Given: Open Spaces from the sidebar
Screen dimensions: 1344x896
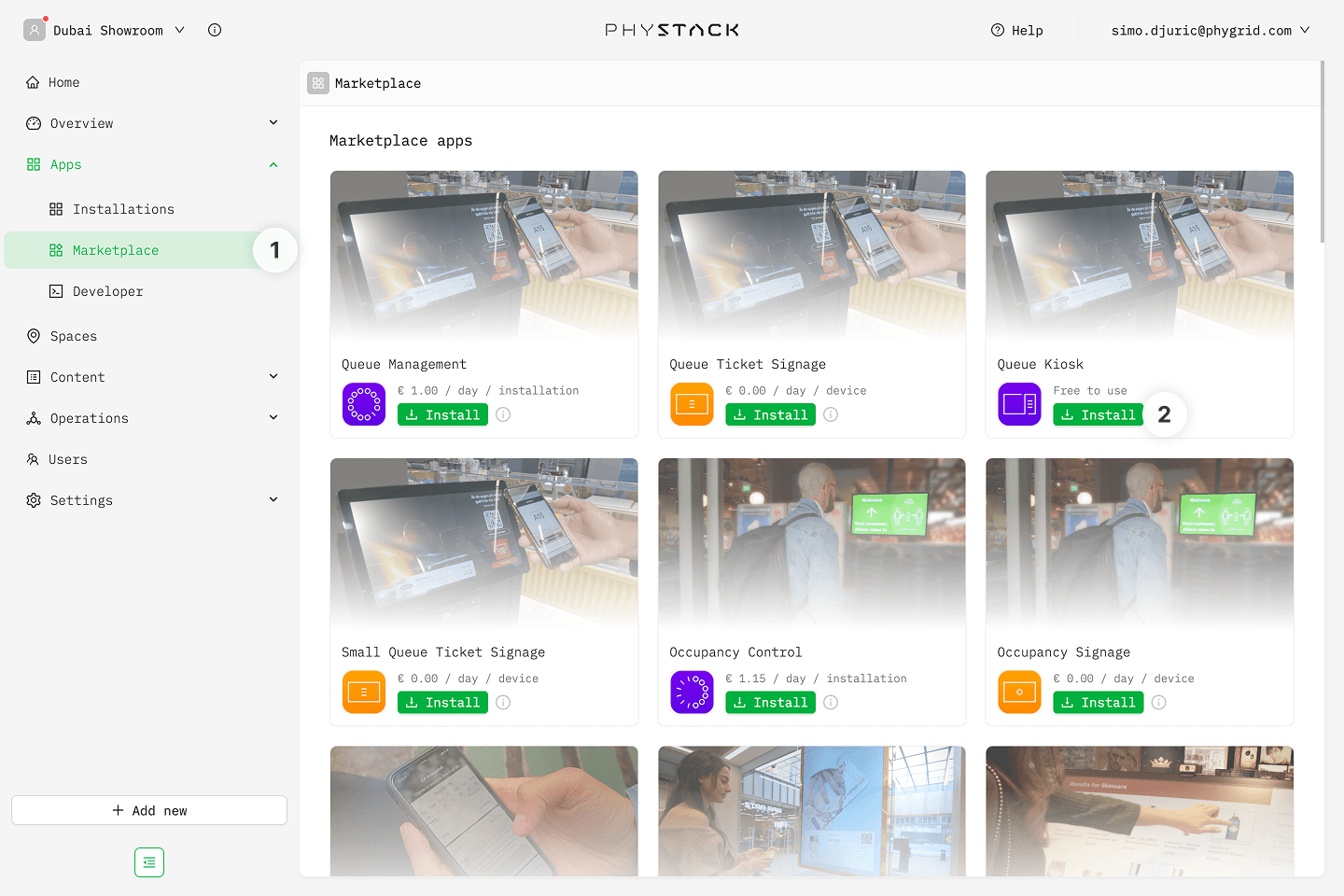Looking at the screenshot, I should 74,336.
